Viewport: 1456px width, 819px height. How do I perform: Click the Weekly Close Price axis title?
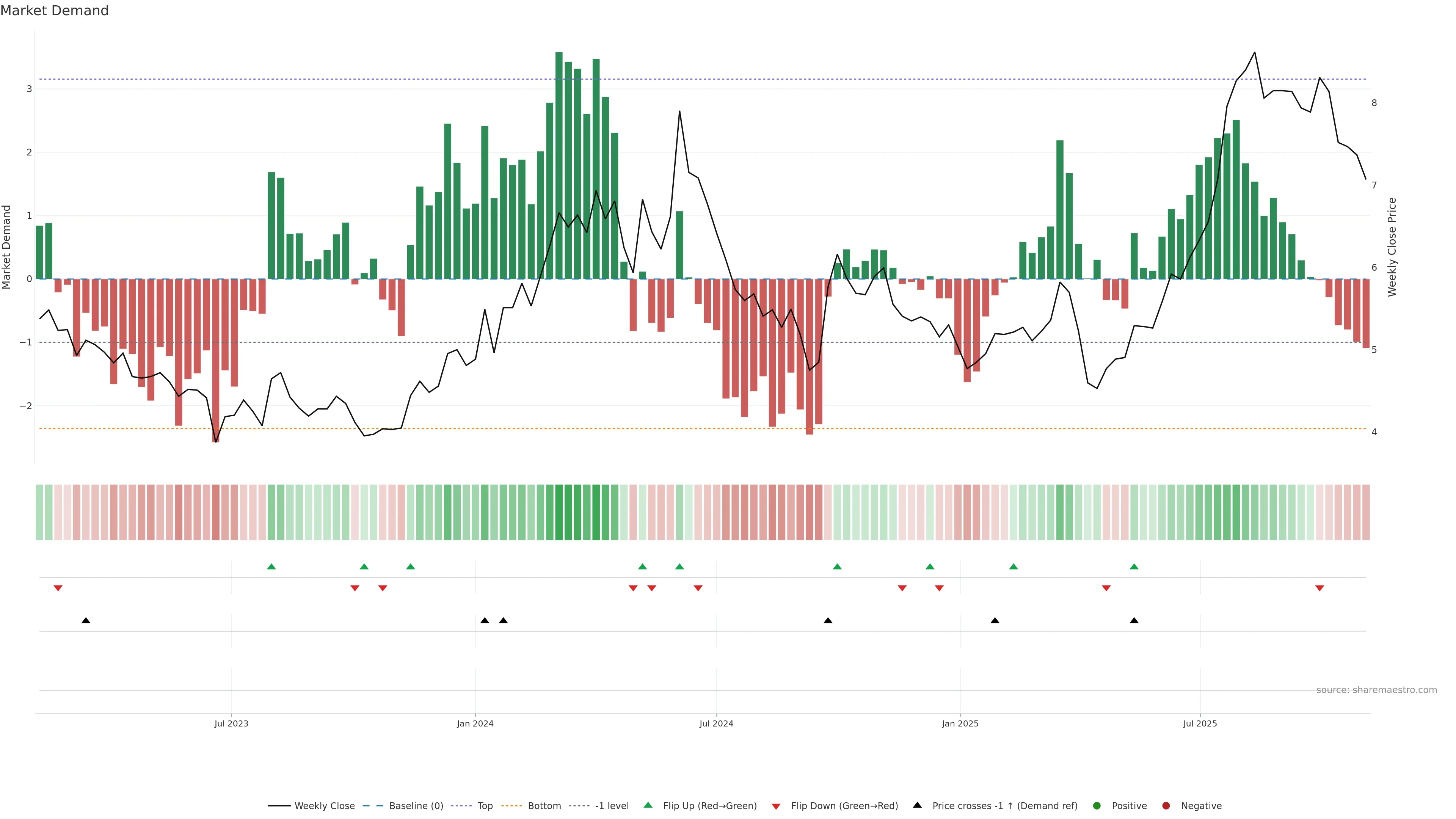point(1392,247)
